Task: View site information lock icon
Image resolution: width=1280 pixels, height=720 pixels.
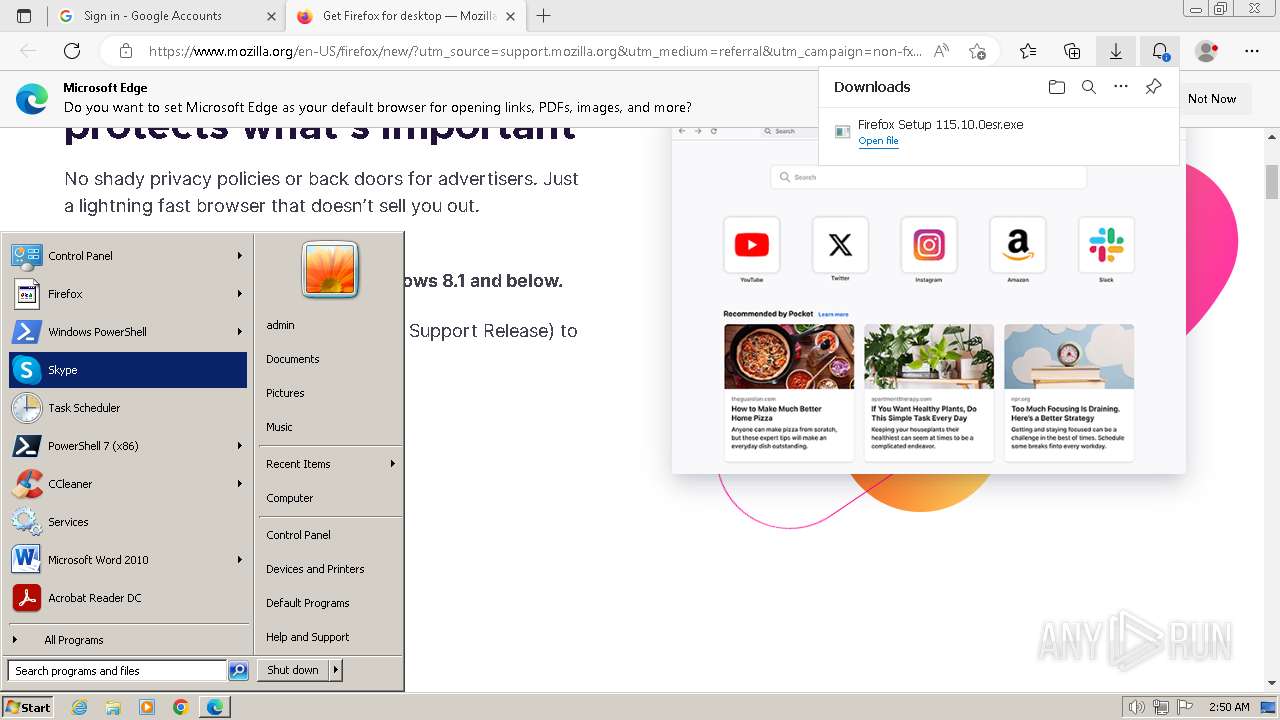Action: coord(125,51)
